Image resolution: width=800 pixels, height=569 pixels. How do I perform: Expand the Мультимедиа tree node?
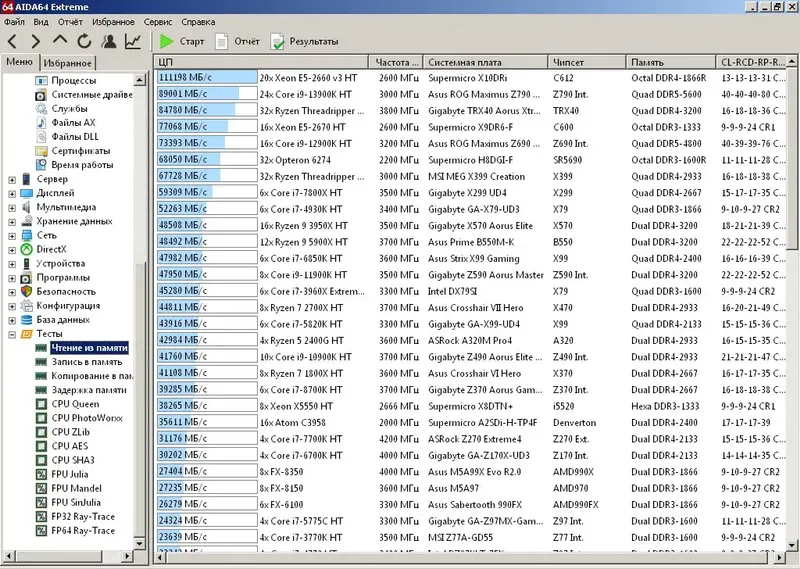pyautogui.click(x=12, y=208)
